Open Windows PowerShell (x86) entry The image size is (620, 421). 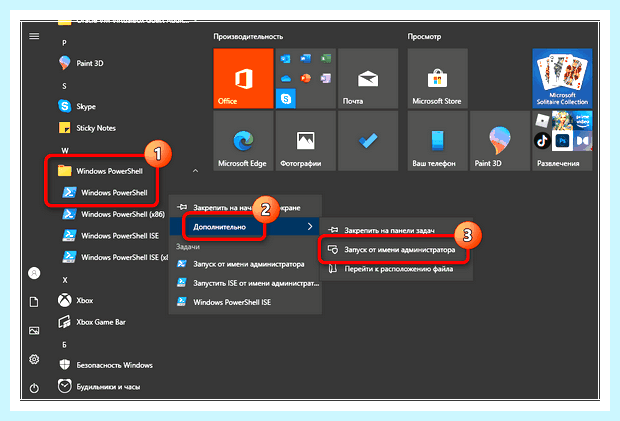[113, 214]
